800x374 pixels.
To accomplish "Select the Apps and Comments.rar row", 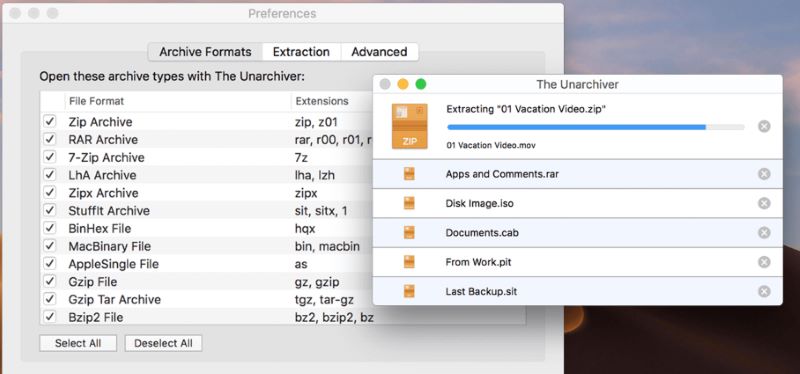I will tap(578, 174).
